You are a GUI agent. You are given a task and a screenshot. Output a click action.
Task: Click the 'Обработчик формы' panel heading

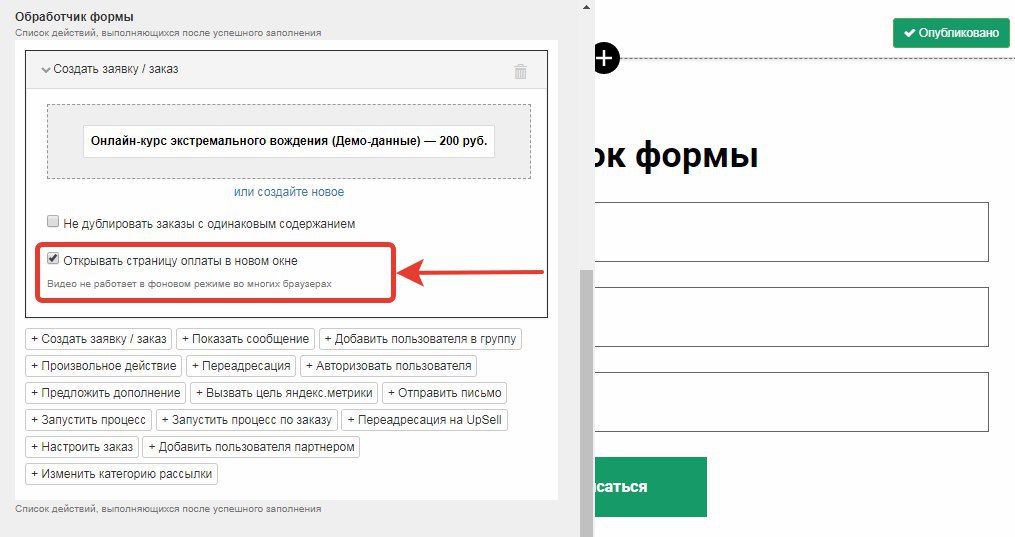tap(74, 17)
